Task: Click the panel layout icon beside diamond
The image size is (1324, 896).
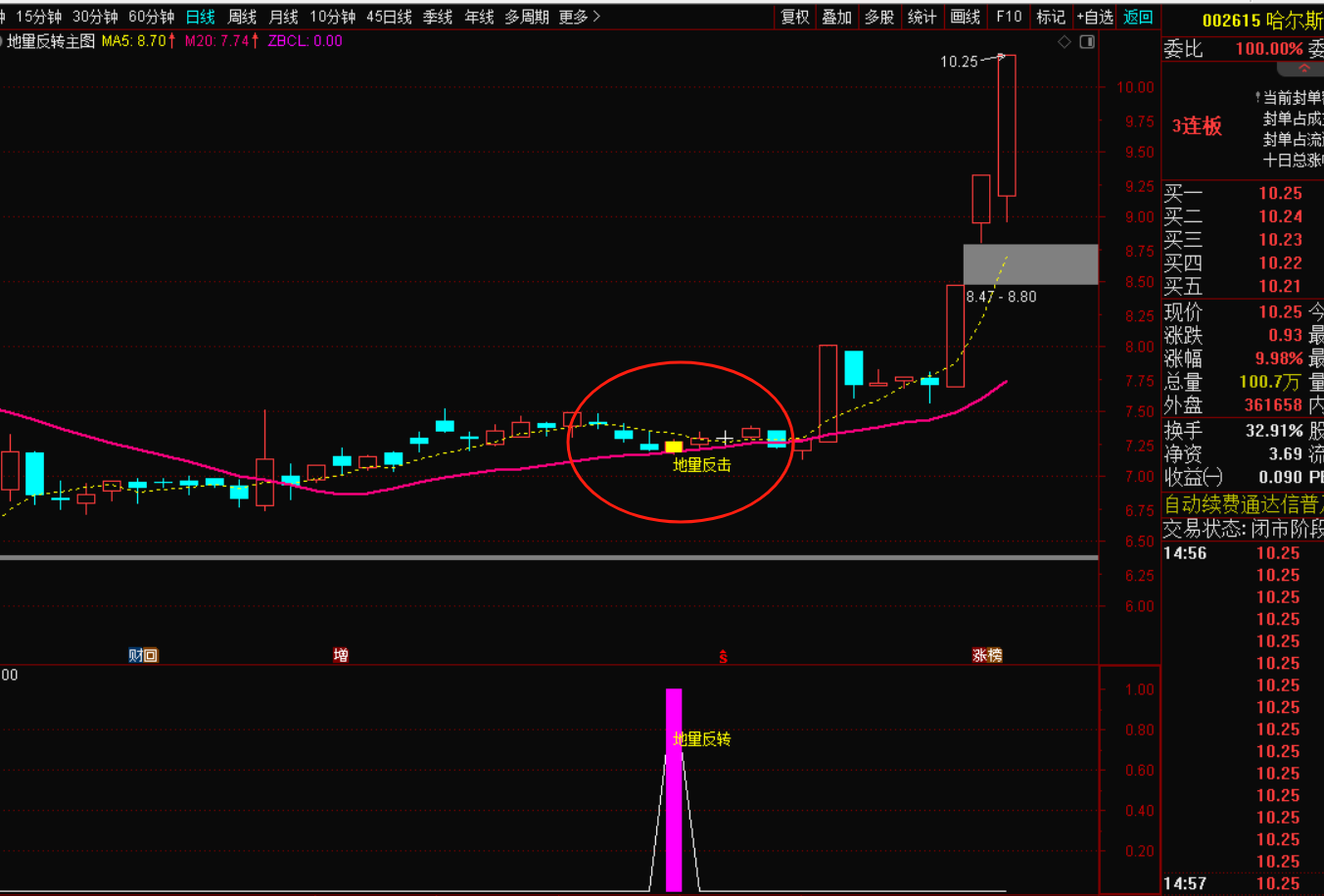Action: coord(1087,42)
